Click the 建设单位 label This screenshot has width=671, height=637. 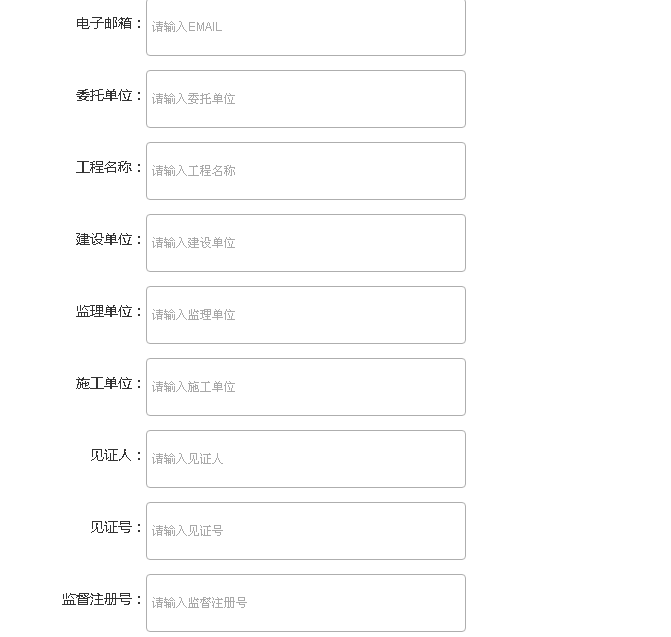click(x=104, y=240)
